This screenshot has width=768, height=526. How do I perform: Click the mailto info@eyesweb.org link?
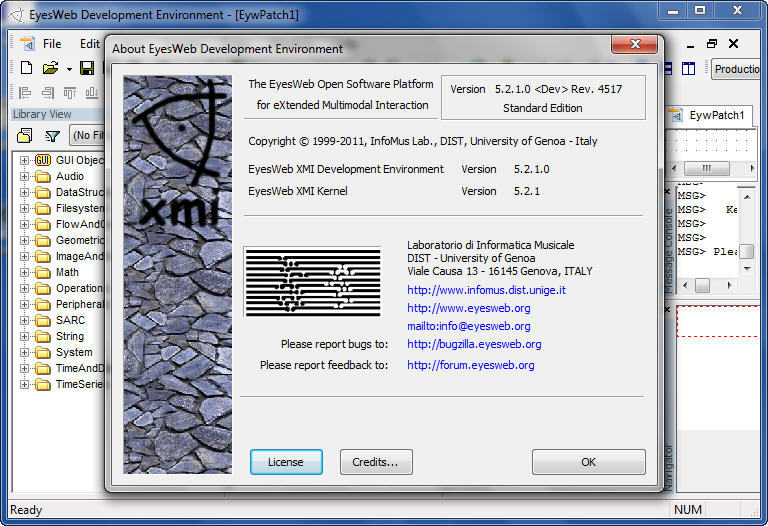pyautogui.click(x=469, y=326)
